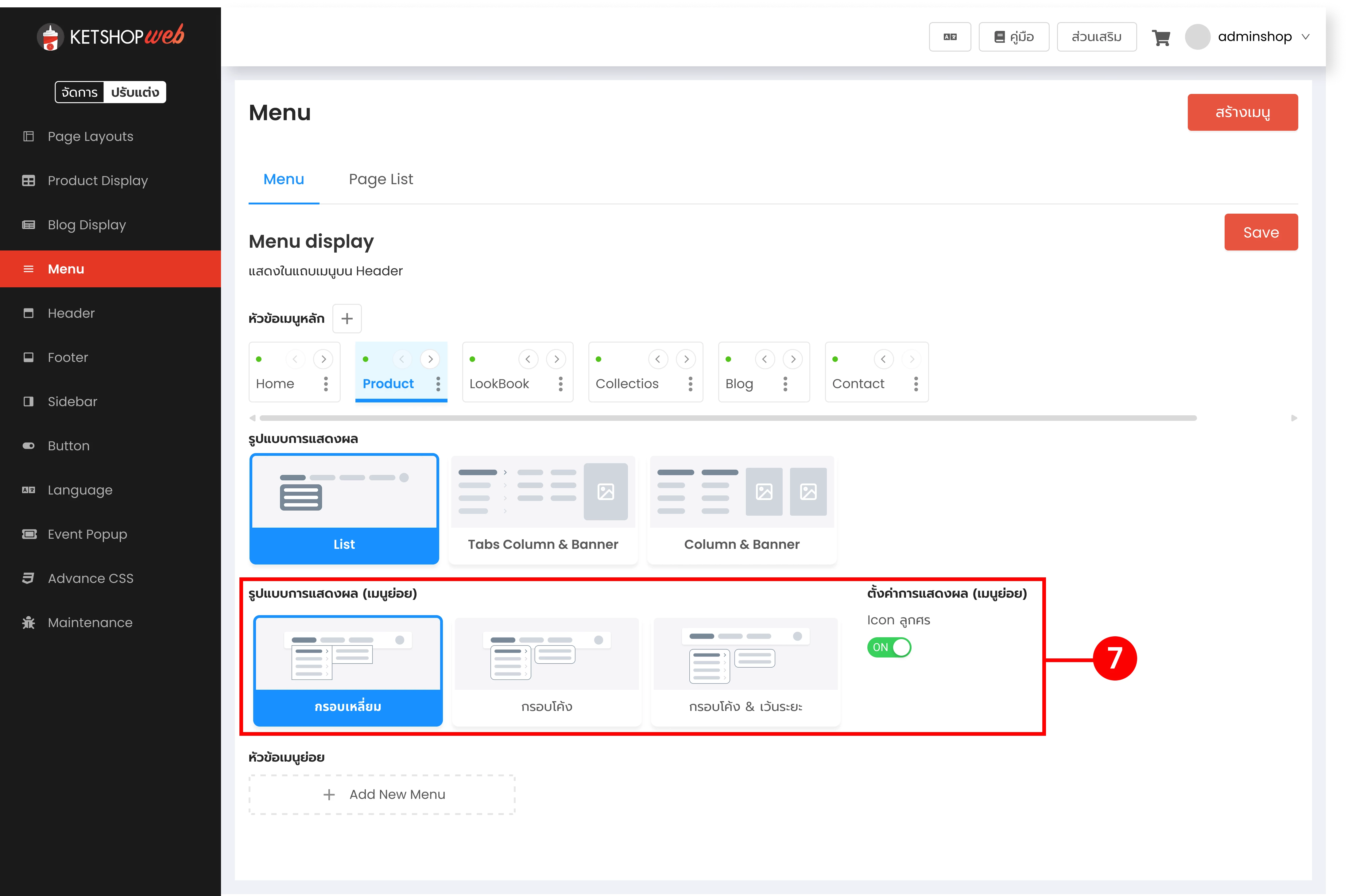Click the สร้างเมนู create menu button
Viewport: 1348px width, 896px height.
point(1242,113)
